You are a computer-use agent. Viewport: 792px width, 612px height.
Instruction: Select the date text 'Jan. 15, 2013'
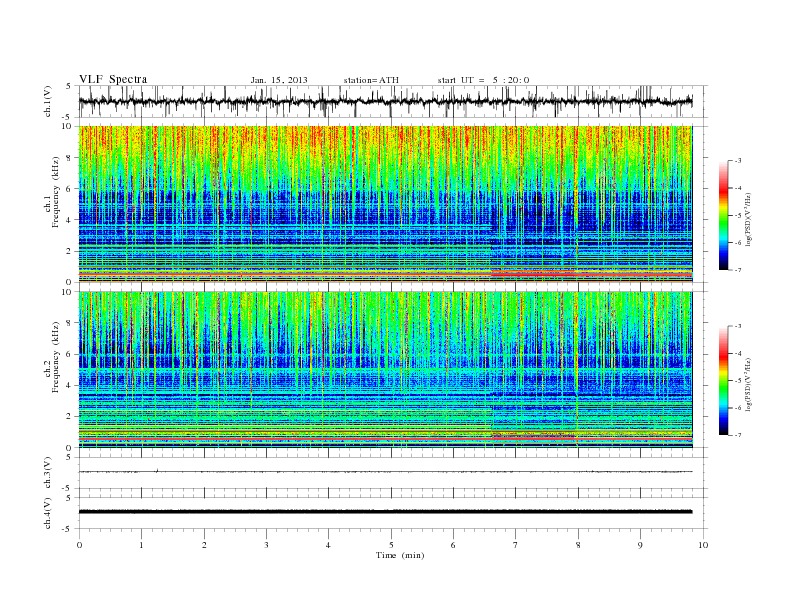[x=279, y=80]
